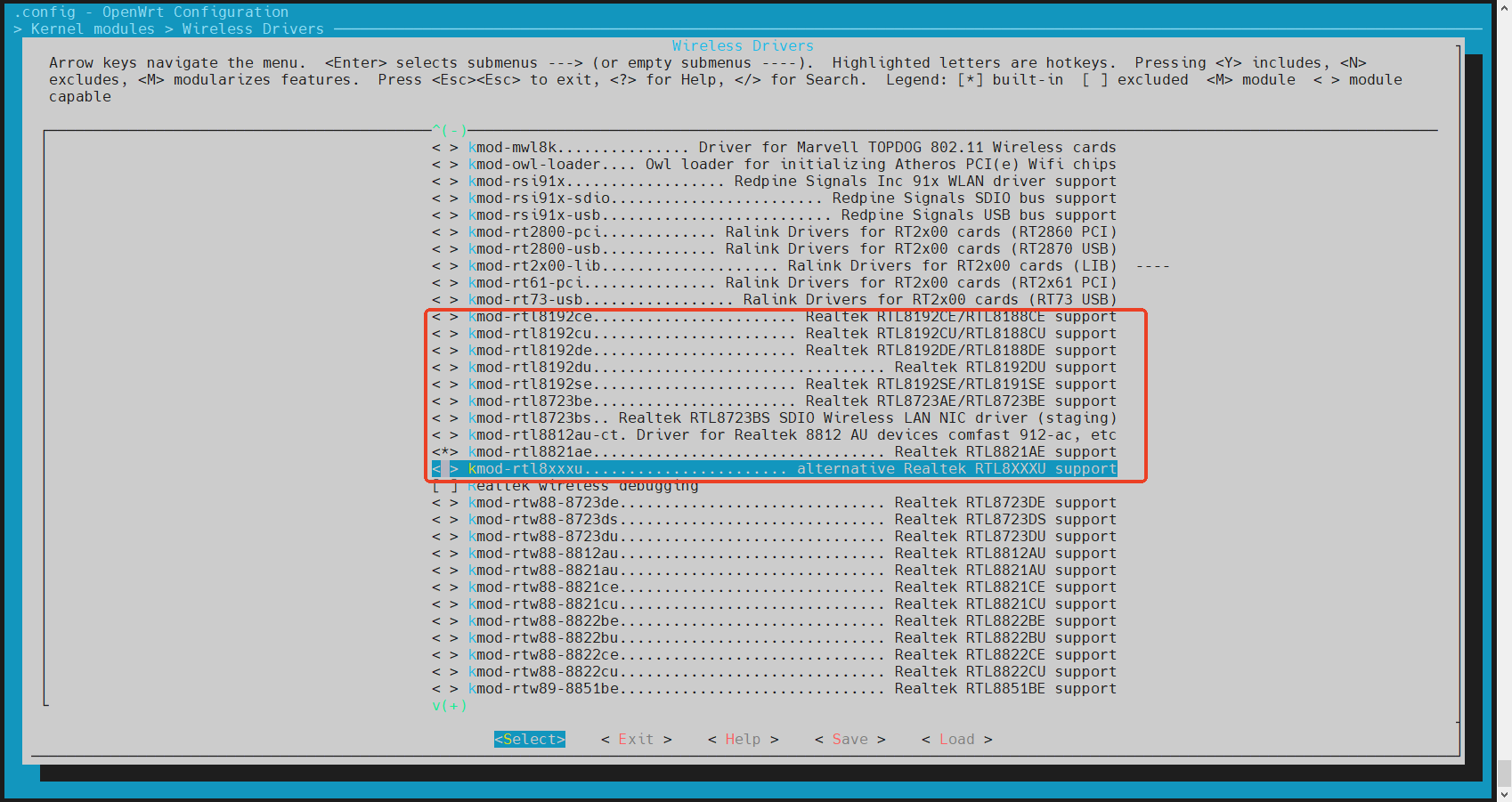This screenshot has width=1512, height=802.
Task: Toggle the kmod-mwl8k module selection marker
Action: (445, 148)
